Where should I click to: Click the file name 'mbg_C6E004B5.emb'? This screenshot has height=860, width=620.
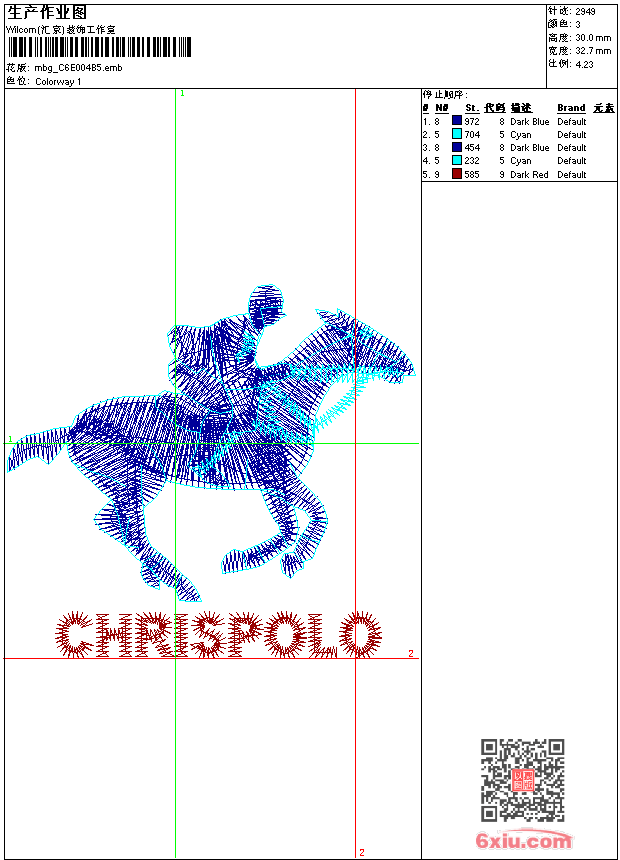[x=78, y=68]
